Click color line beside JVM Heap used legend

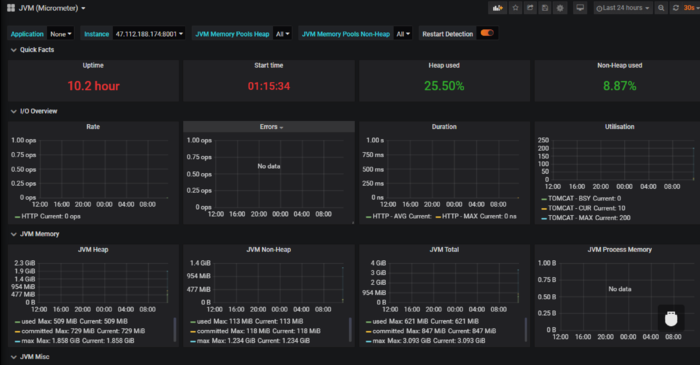(17, 322)
